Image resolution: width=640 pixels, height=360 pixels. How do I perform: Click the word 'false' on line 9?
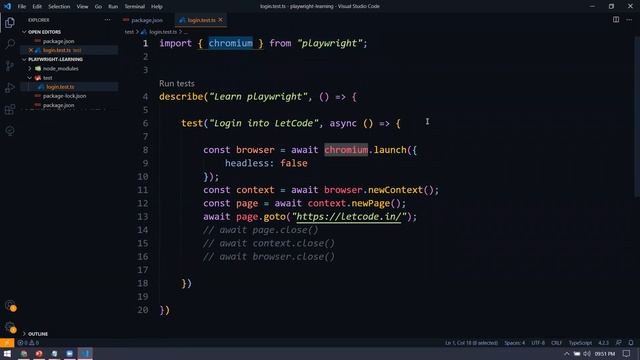(x=293, y=163)
